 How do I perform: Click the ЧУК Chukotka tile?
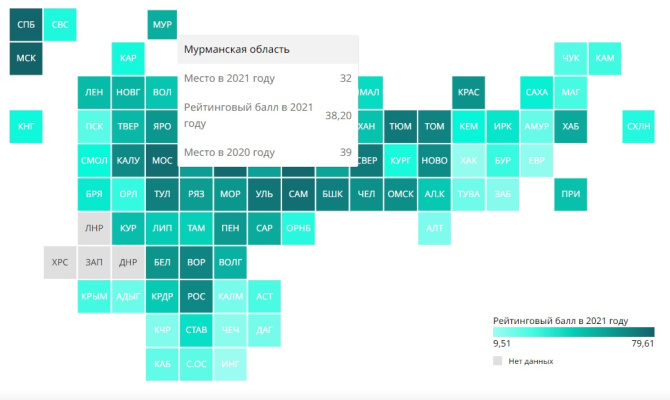[570, 58]
